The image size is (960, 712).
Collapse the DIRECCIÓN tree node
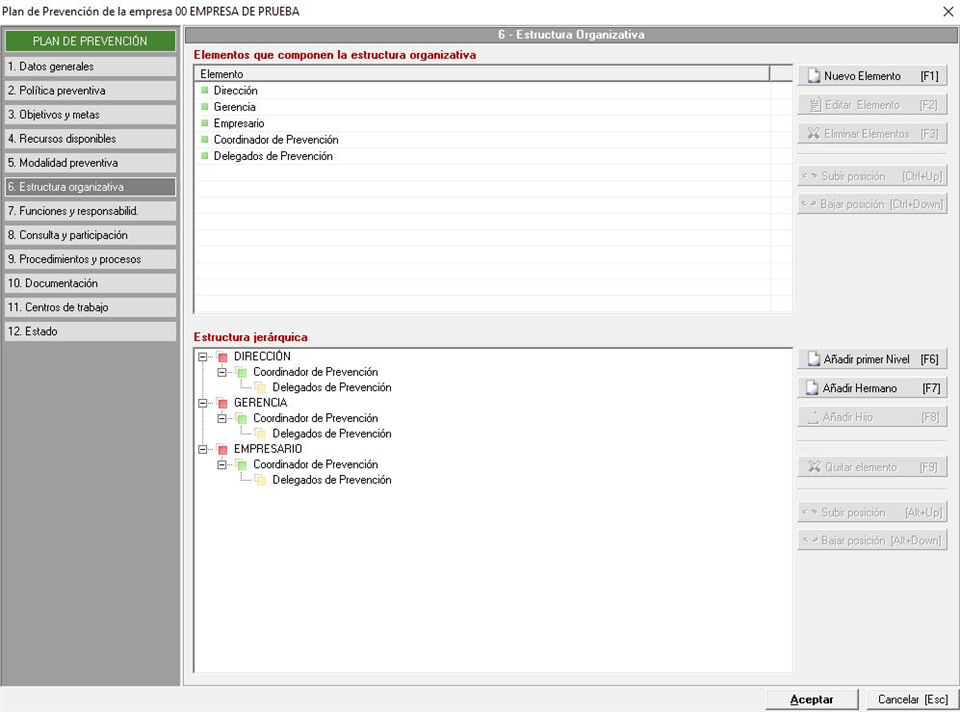tap(203, 356)
